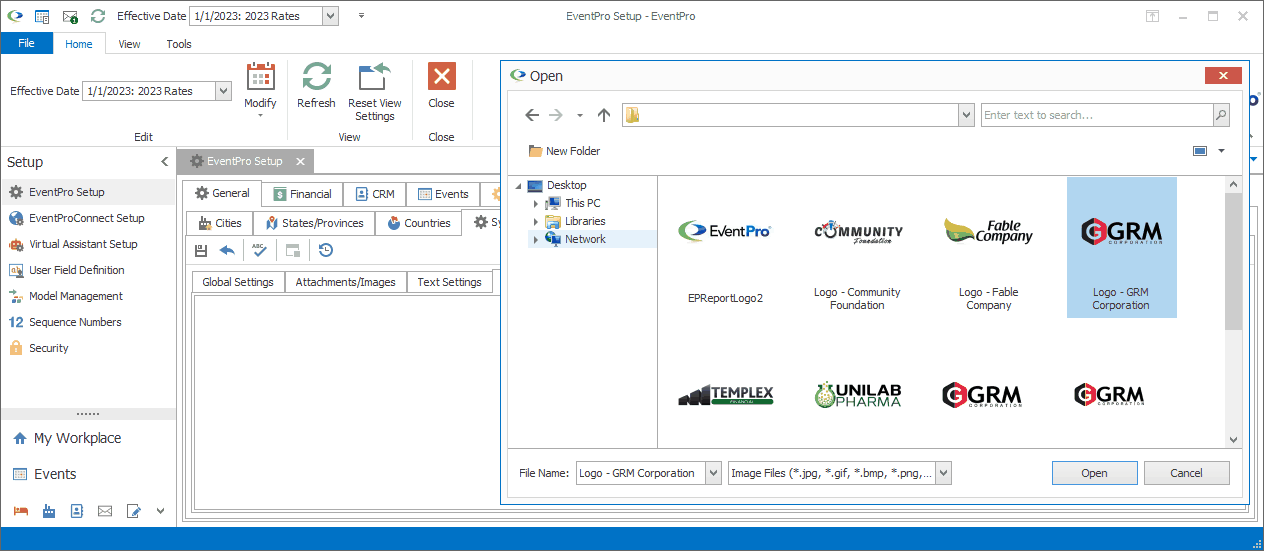Open the States/Provinces sub-tab
Screen dimensions: 1264x551
[x=314, y=223]
